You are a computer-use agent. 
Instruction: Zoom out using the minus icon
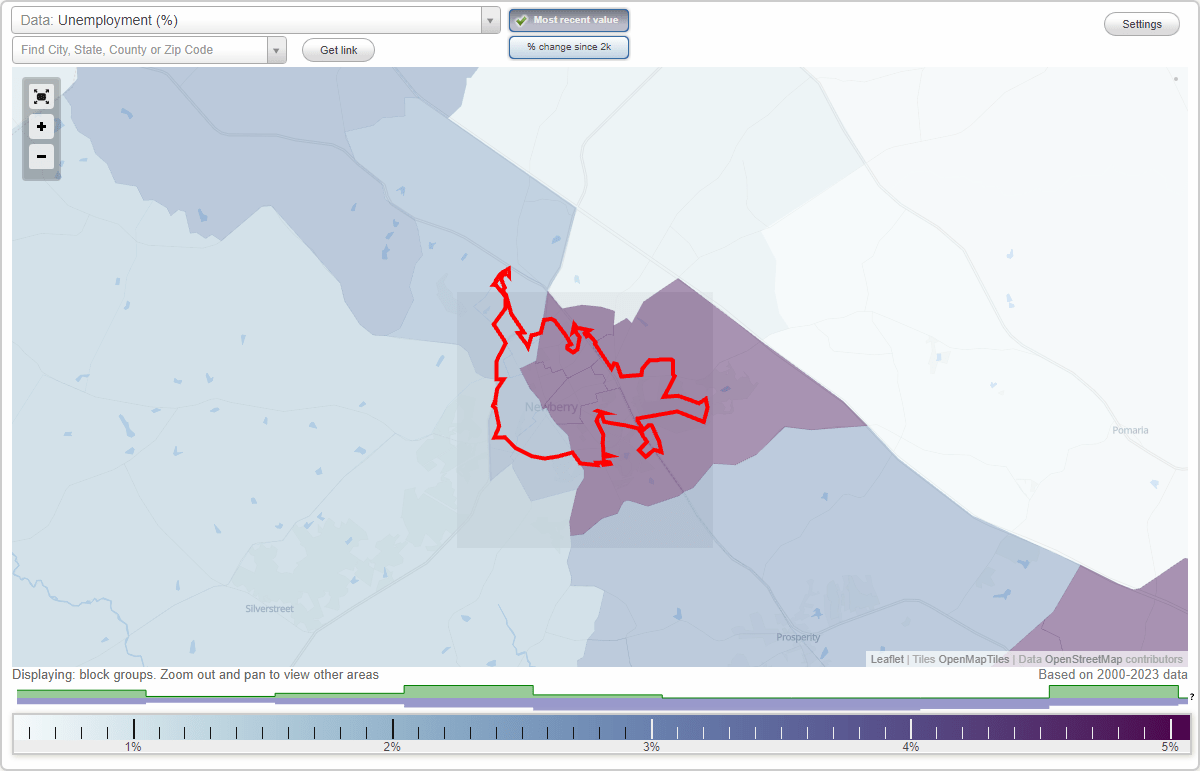pyautogui.click(x=41, y=156)
